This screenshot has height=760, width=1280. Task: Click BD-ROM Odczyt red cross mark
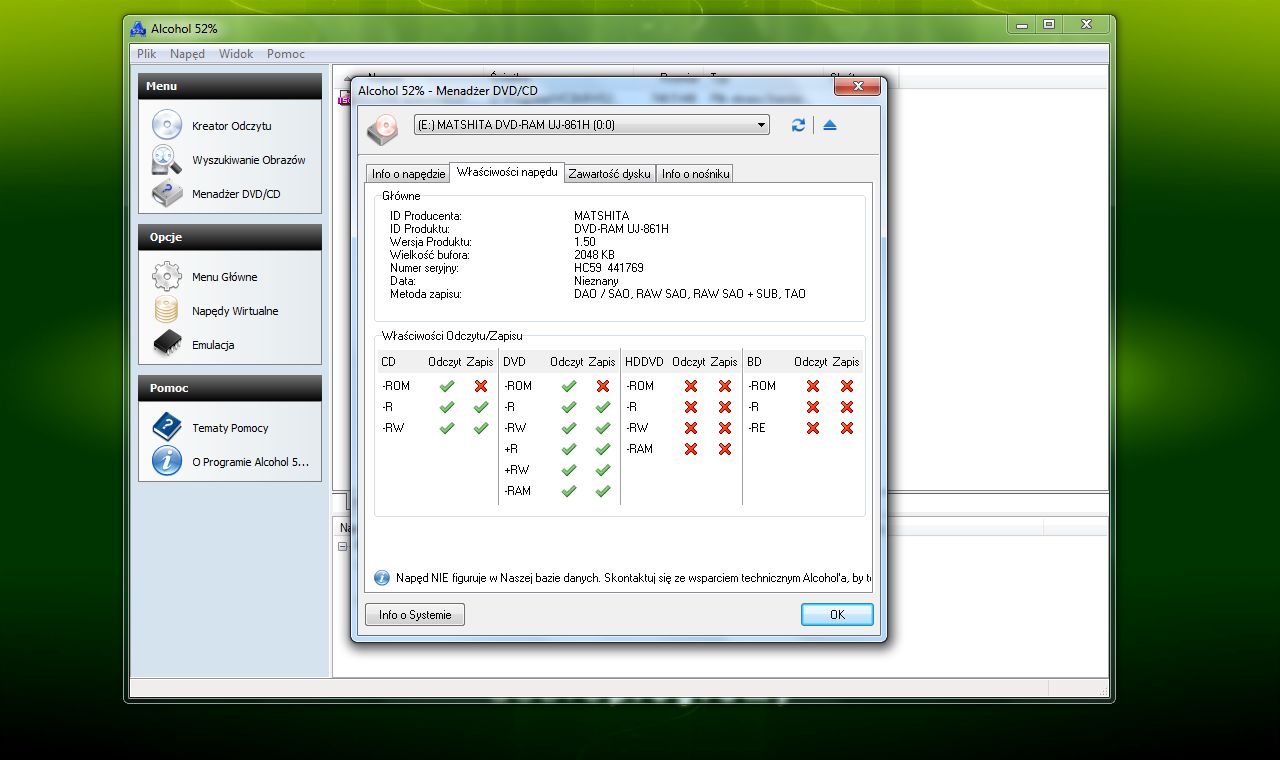813,386
